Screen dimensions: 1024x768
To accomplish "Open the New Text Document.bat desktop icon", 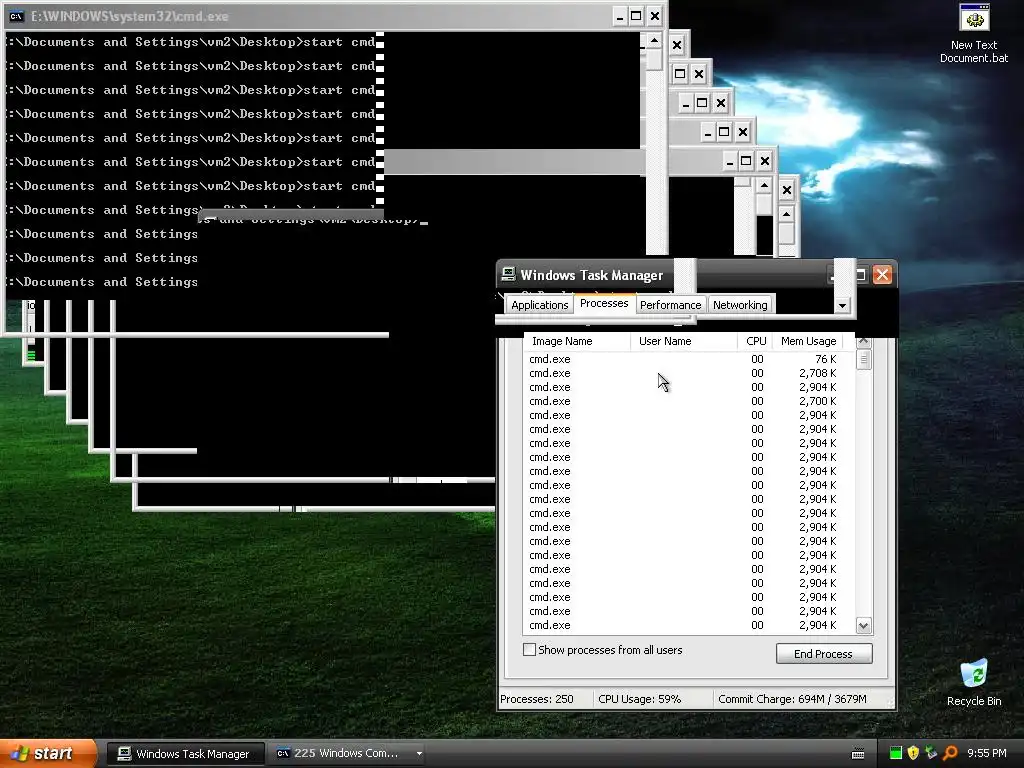I will (x=974, y=33).
